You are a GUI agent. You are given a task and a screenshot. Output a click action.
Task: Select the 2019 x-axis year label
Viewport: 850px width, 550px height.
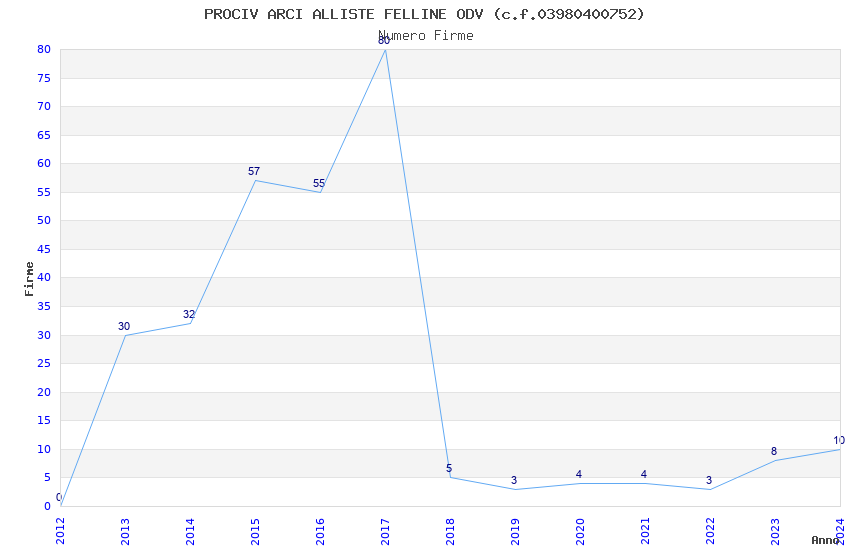click(x=516, y=531)
